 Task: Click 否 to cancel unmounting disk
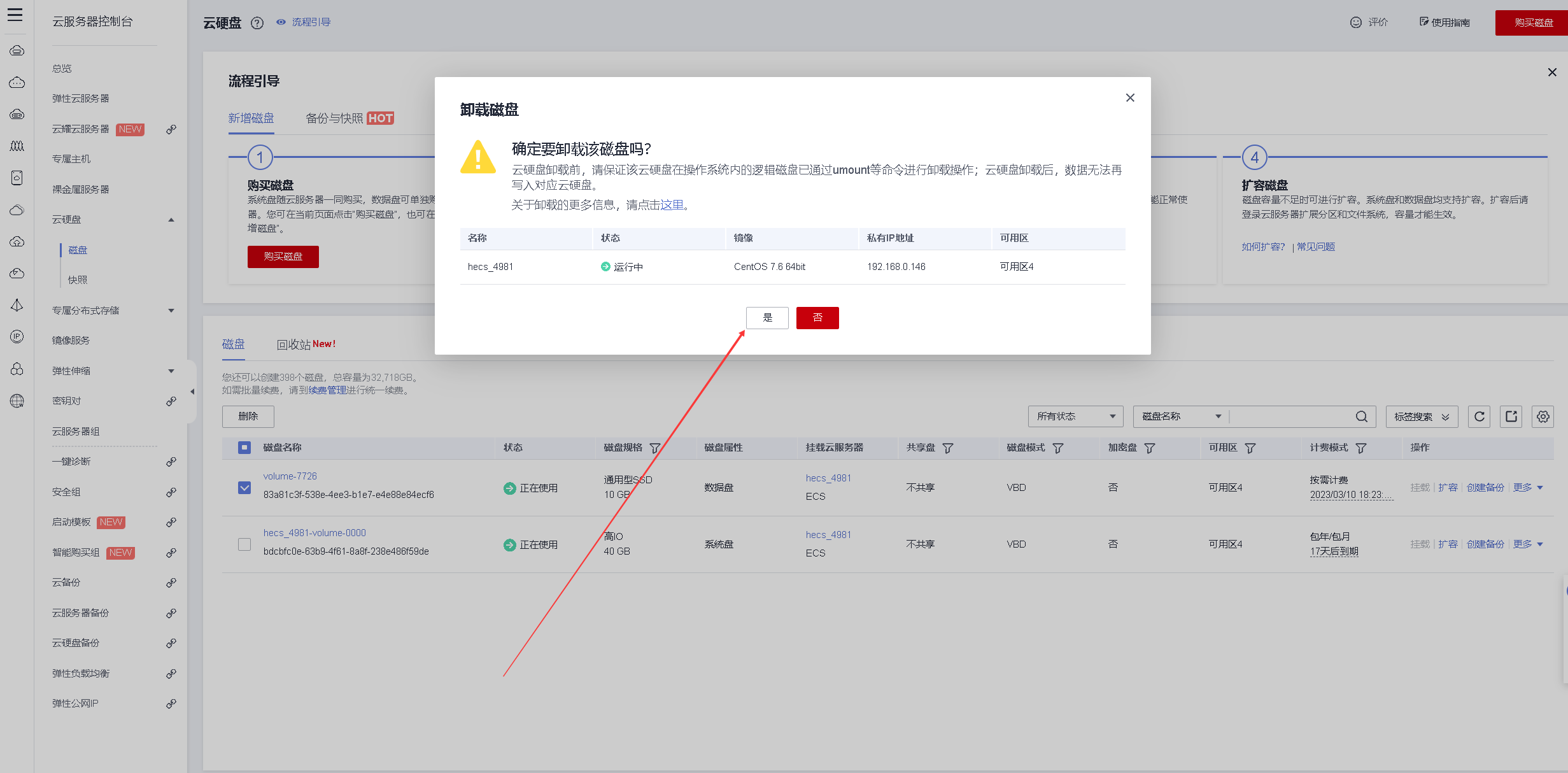tap(817, 318)
